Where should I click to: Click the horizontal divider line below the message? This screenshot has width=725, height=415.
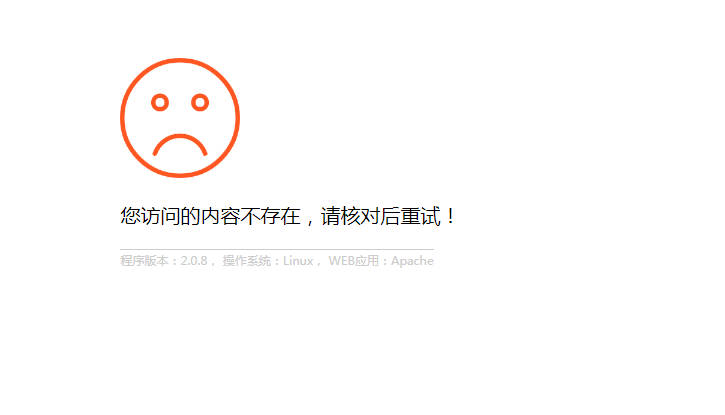click(277, 250)
